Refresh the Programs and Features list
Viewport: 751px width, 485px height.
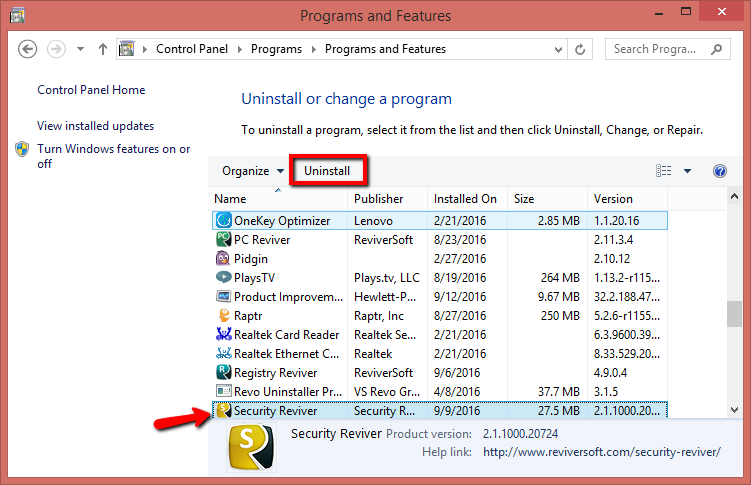coord(580,49)
